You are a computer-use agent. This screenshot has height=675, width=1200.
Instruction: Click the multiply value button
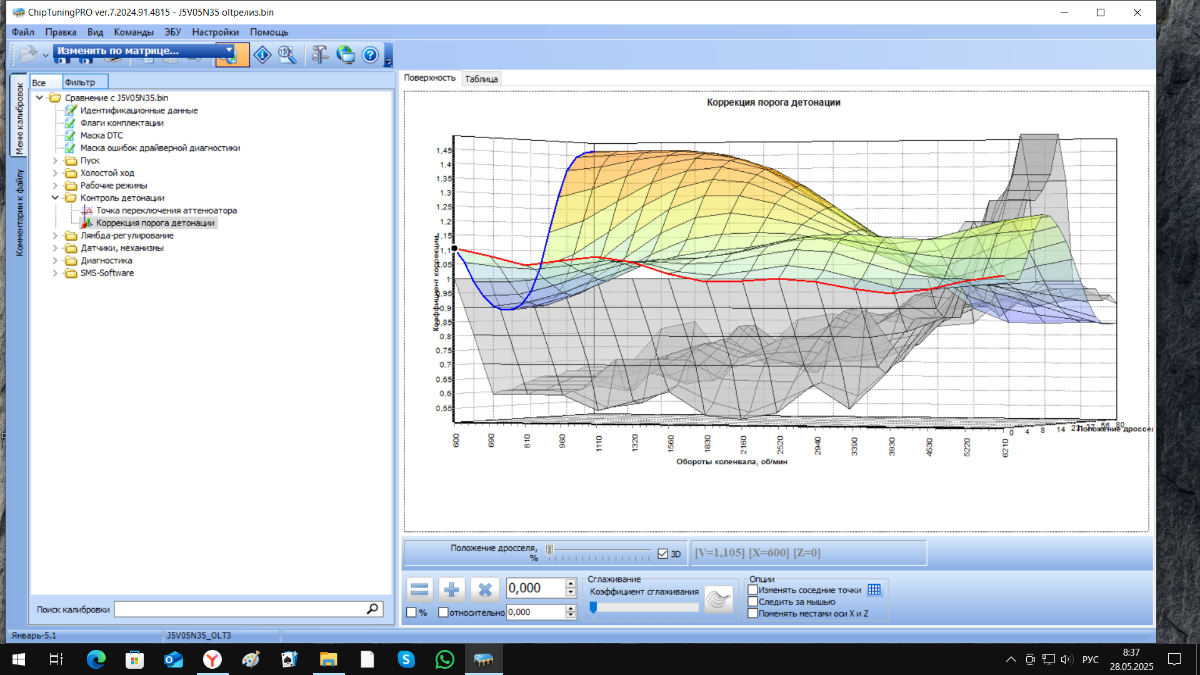pyautogui.click(x=485, y=590)
